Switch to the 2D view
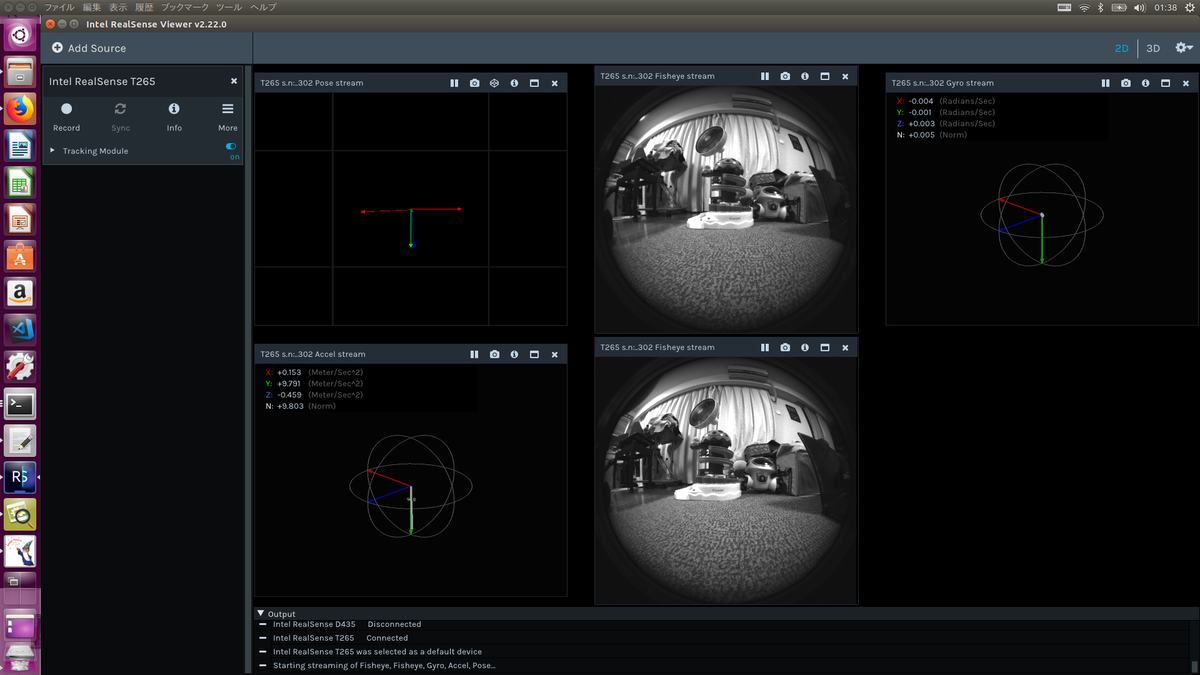 [x=1122, y=48]
